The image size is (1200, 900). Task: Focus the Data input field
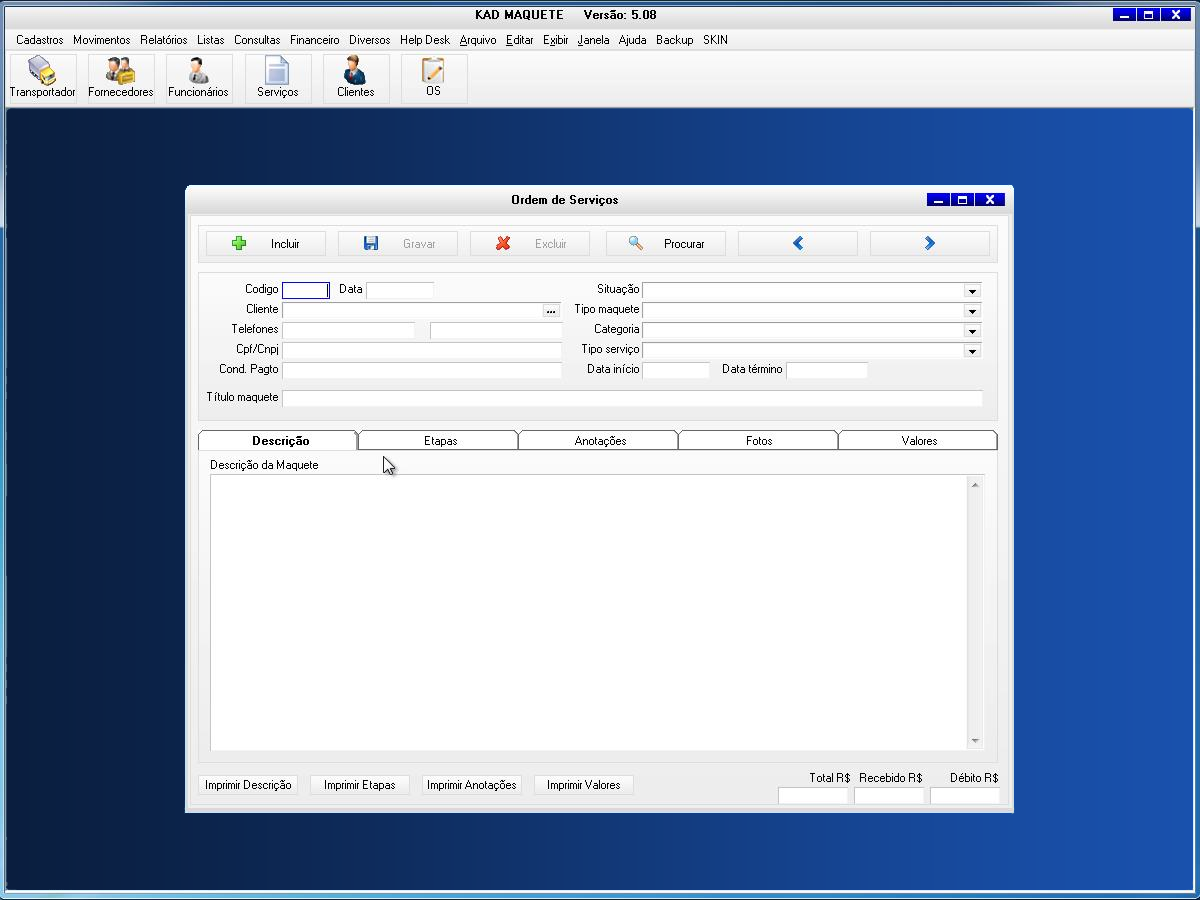click(400, 290)
